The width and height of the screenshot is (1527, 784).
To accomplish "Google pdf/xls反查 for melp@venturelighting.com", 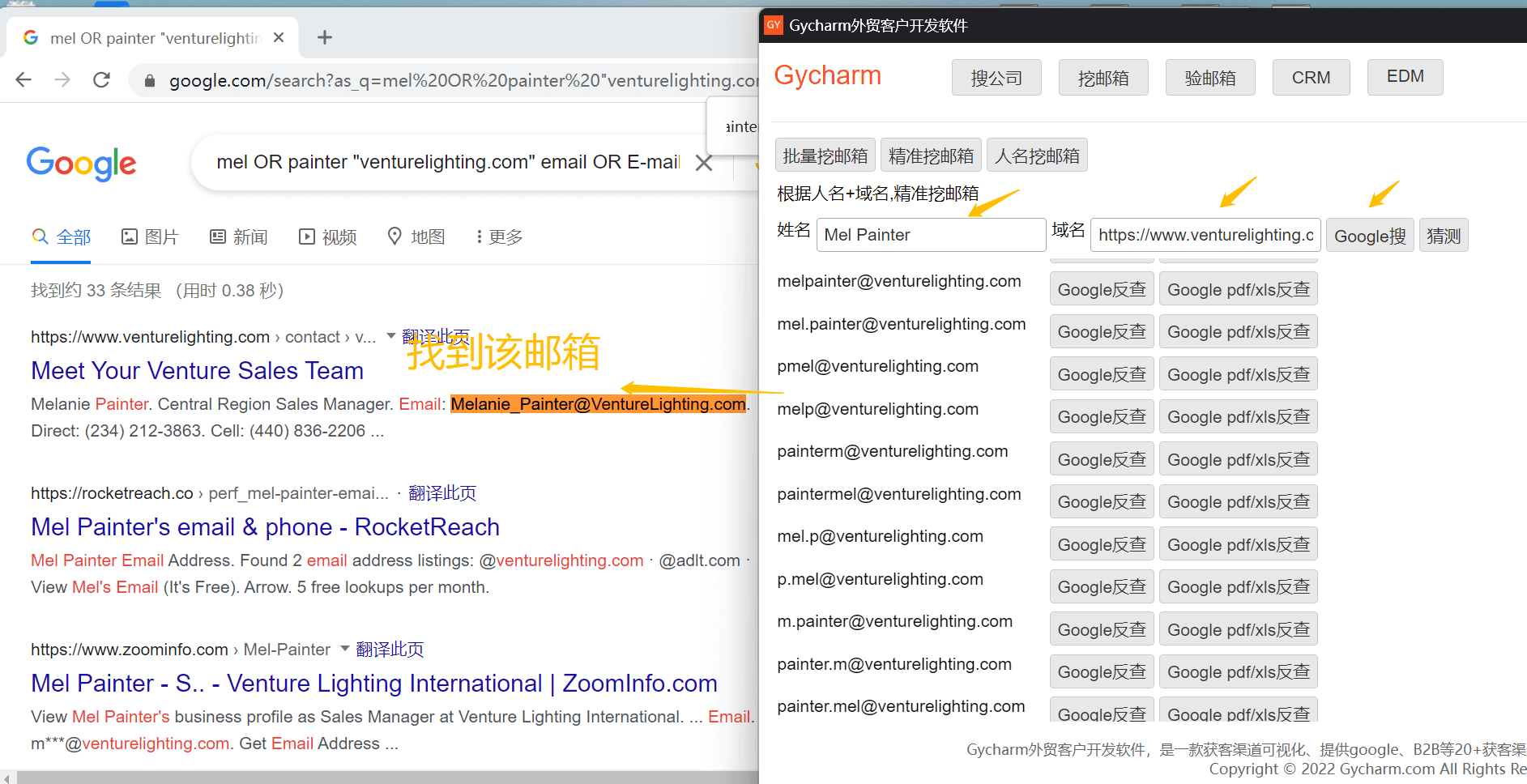I will [1238, 416].
